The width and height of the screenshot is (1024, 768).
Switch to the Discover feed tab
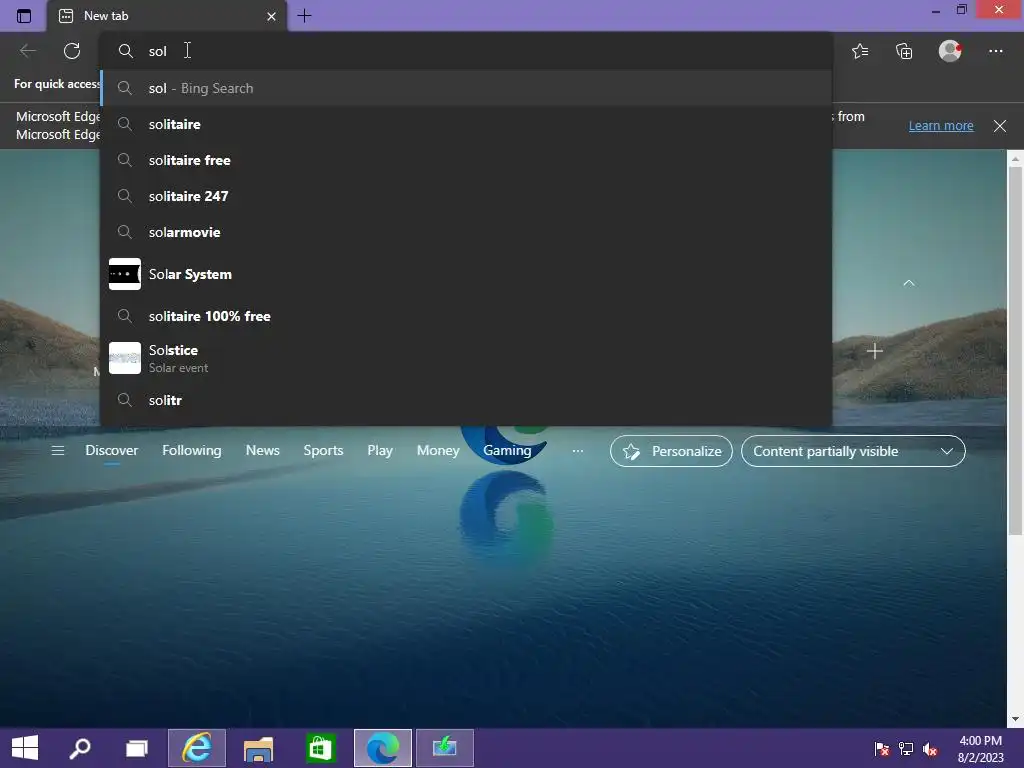(x=112, y=451)
